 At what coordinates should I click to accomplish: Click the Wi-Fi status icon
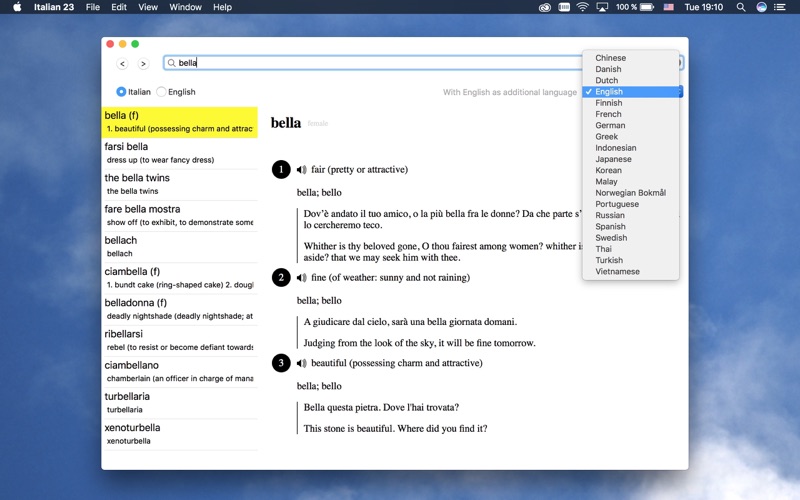click(x=582, y=7)
